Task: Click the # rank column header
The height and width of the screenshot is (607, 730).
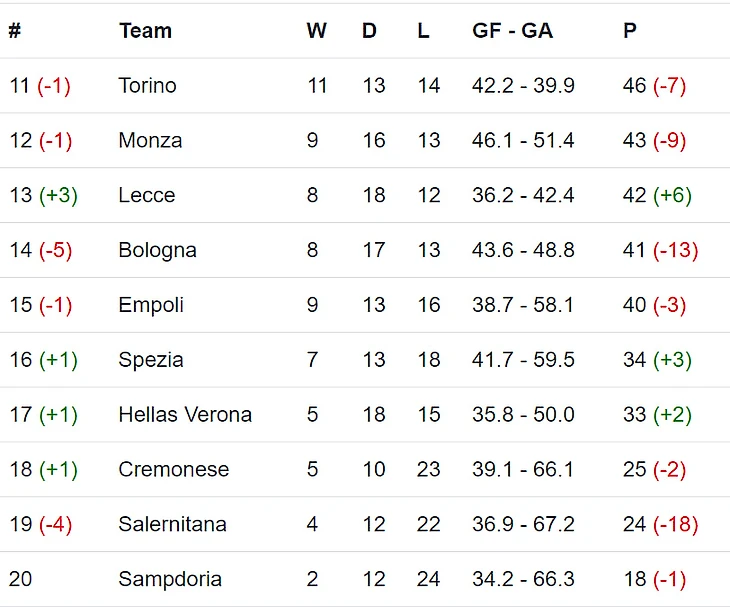Action: 14,31
